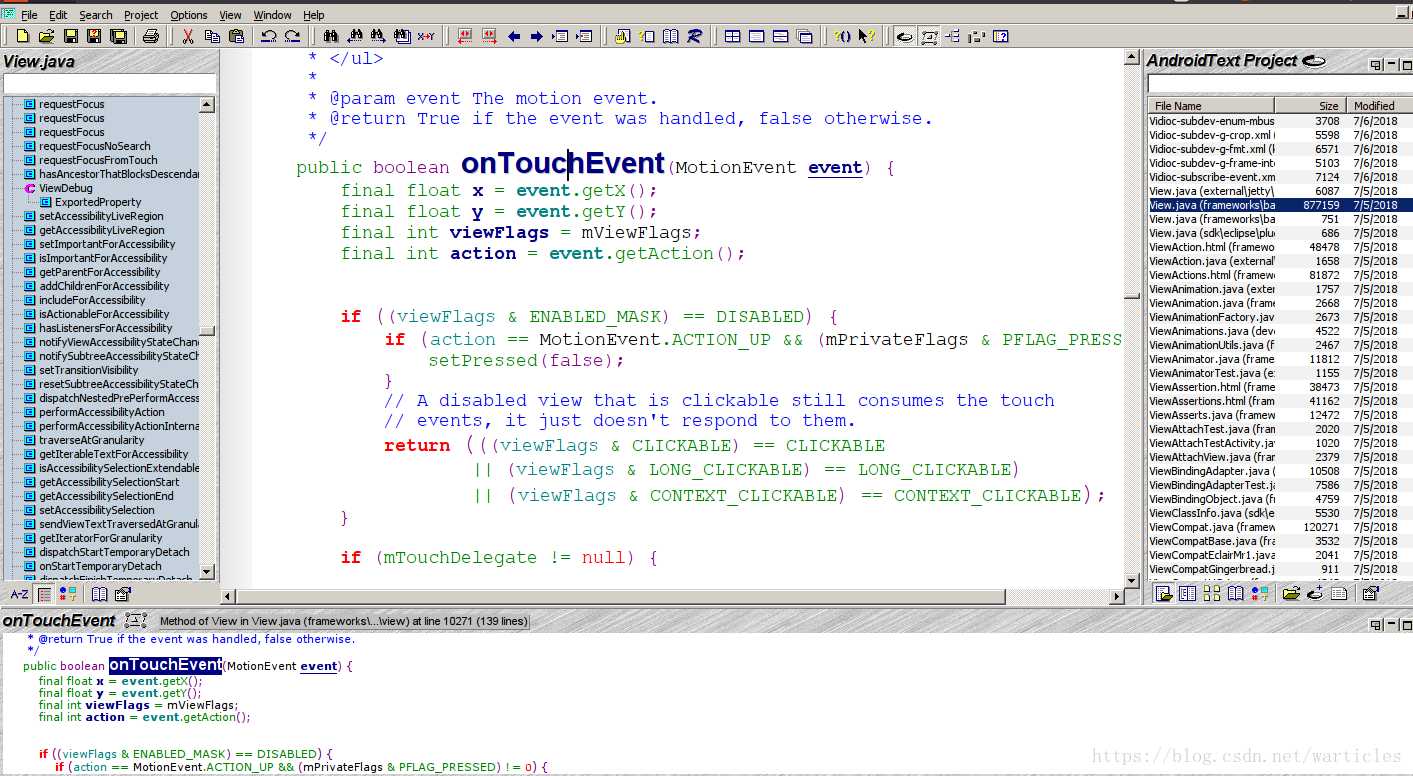Select the highlighted View.java 877159 file row

point(1280,205)
